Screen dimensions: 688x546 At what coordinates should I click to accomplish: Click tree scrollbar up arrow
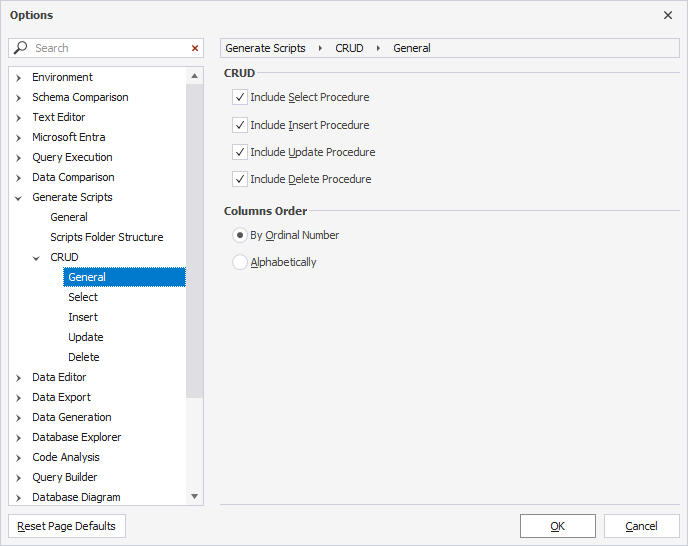[x=194, y=76]
